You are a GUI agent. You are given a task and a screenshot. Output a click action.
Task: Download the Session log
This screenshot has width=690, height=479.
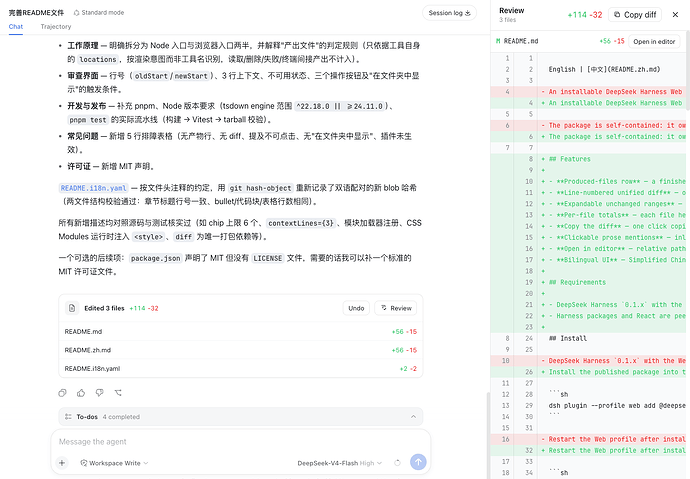[x=449, y=13]
